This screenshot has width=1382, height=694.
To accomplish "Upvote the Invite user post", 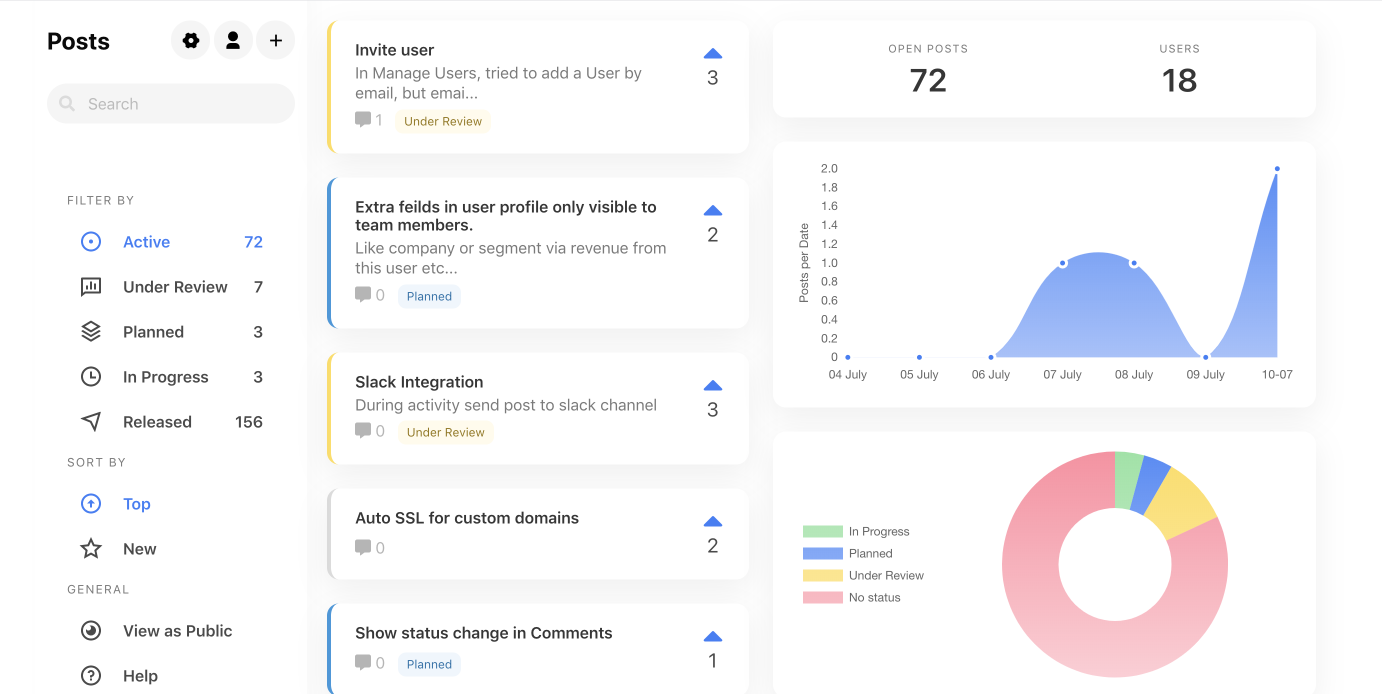I will (713, 54).
